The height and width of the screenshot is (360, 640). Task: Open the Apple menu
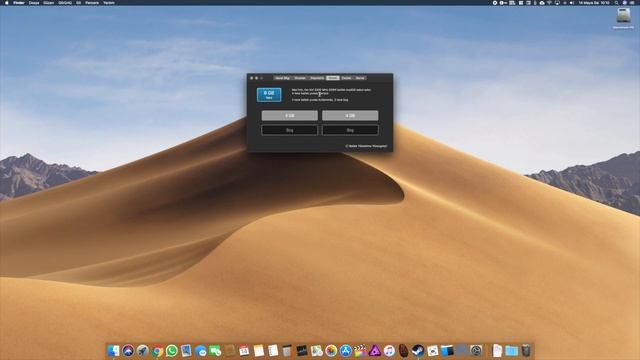[x=7, y=3]
